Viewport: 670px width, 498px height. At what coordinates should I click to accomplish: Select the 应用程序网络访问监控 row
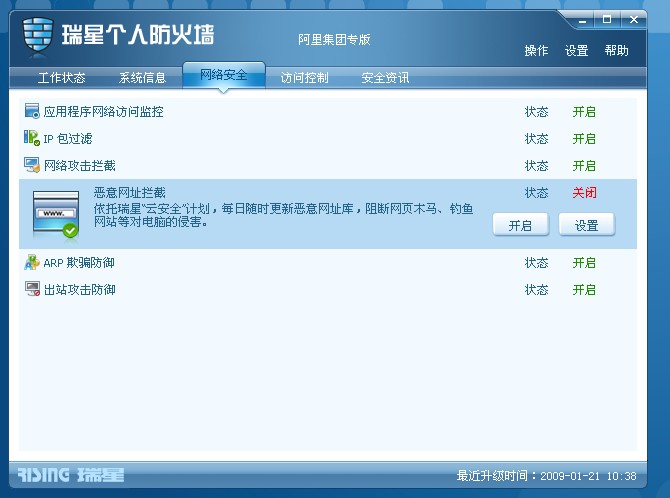(x=328, y=112)
